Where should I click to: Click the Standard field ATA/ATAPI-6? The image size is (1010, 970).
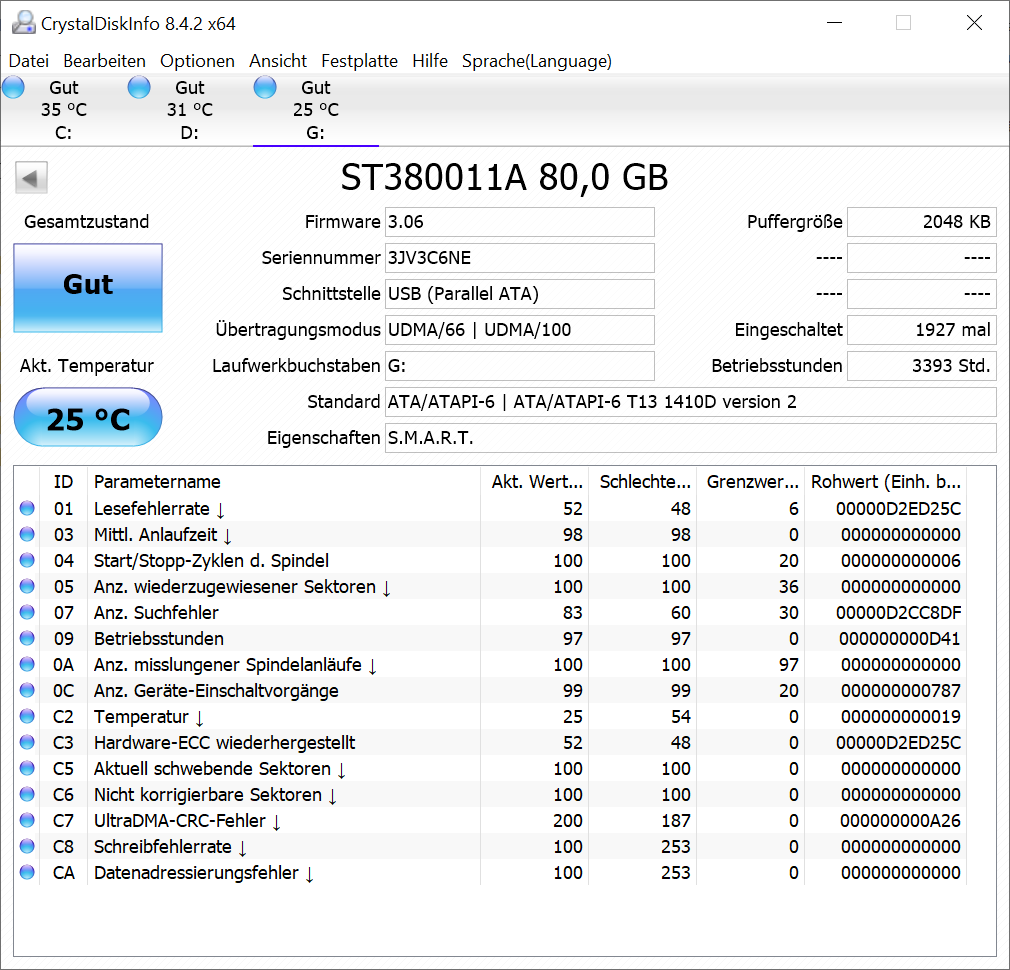point(691,403)
